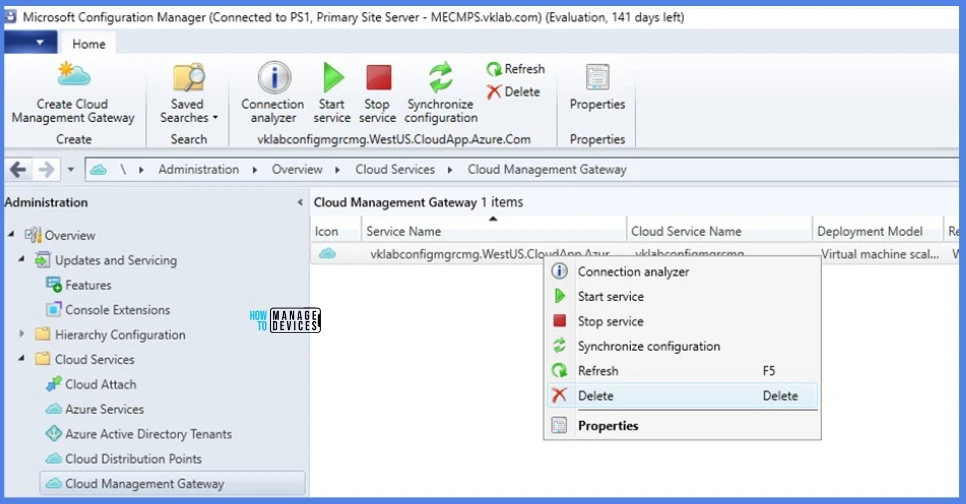The width and height of the screenshot is (966, 504).
Task: Launch Connection analyzer from the ribbon
Action: point(273,92)
